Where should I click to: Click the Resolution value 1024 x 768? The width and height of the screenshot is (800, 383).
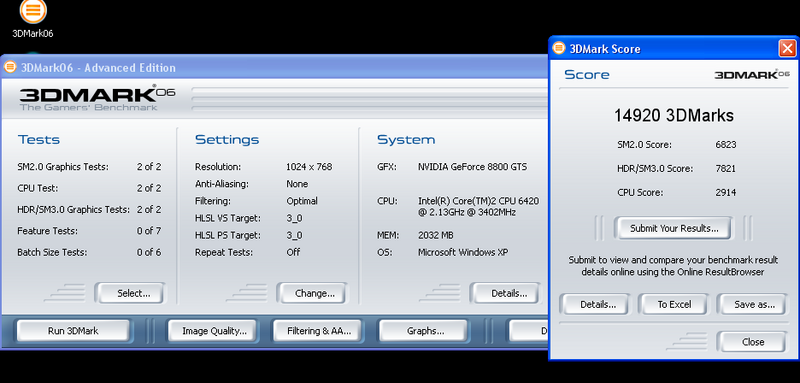click(309, 167)
